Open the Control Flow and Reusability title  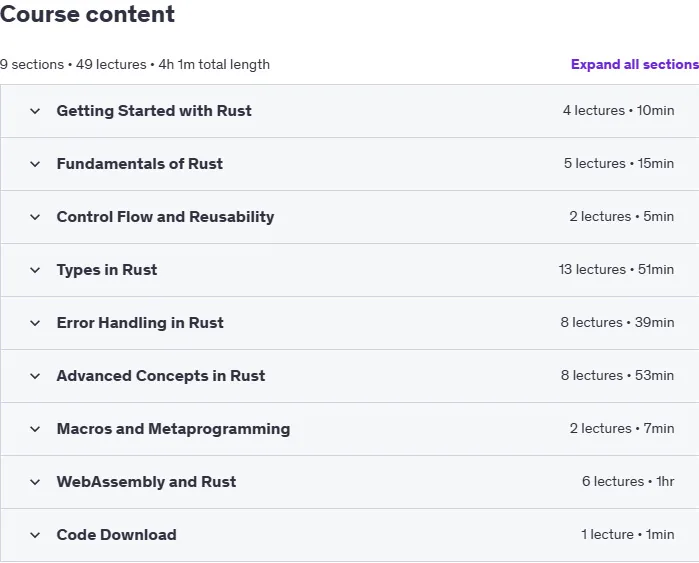point(165,217)
